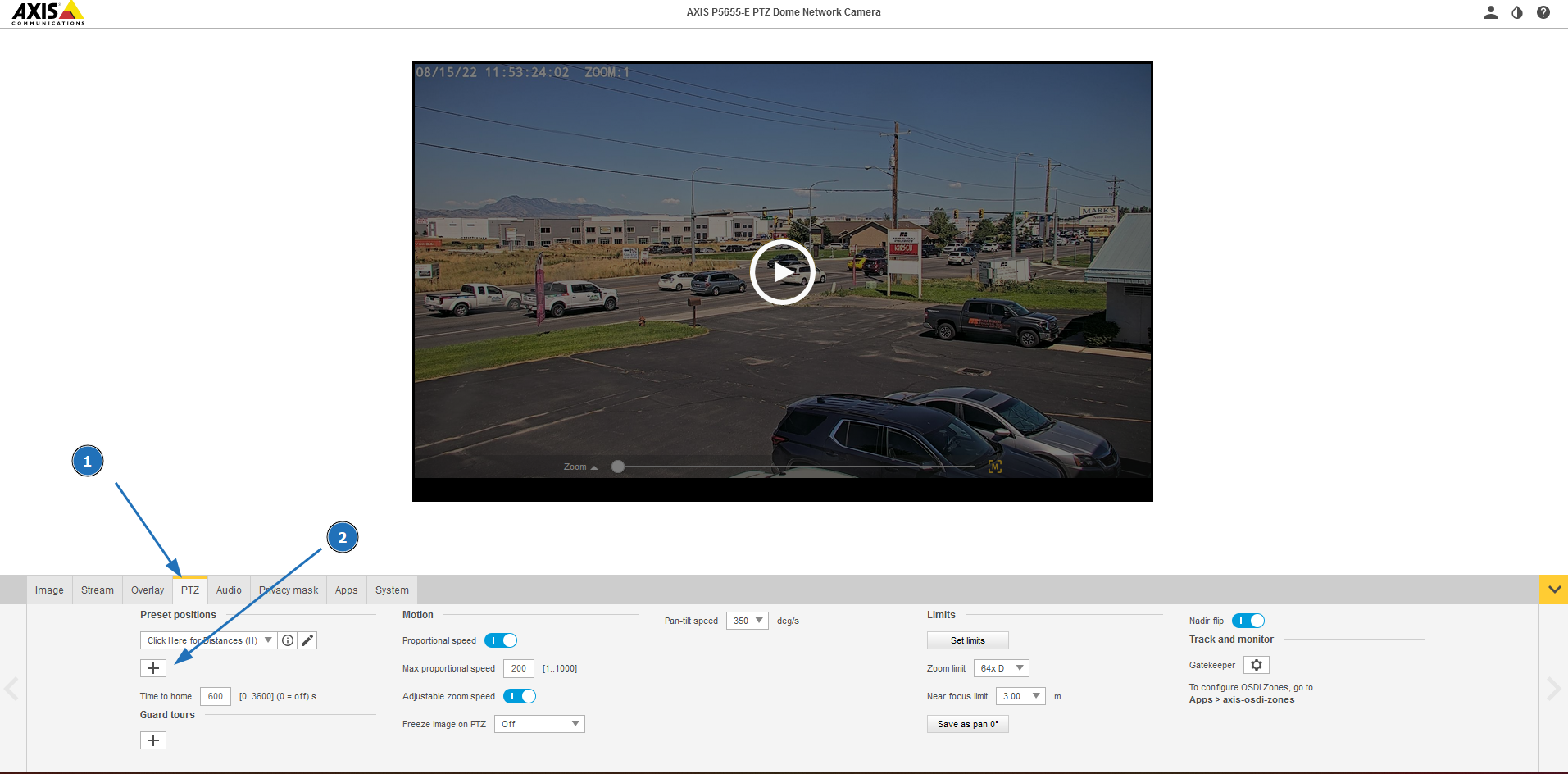Adjust the video zoom slider handle
The image size is (1568, 774).
pyautogui.click(x=618, y=467)
